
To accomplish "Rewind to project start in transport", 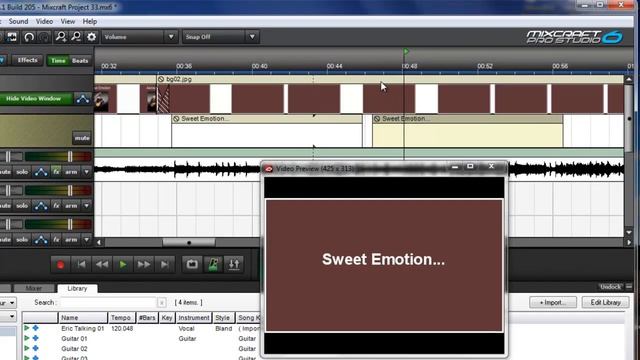I will click(x=81, y=265).
